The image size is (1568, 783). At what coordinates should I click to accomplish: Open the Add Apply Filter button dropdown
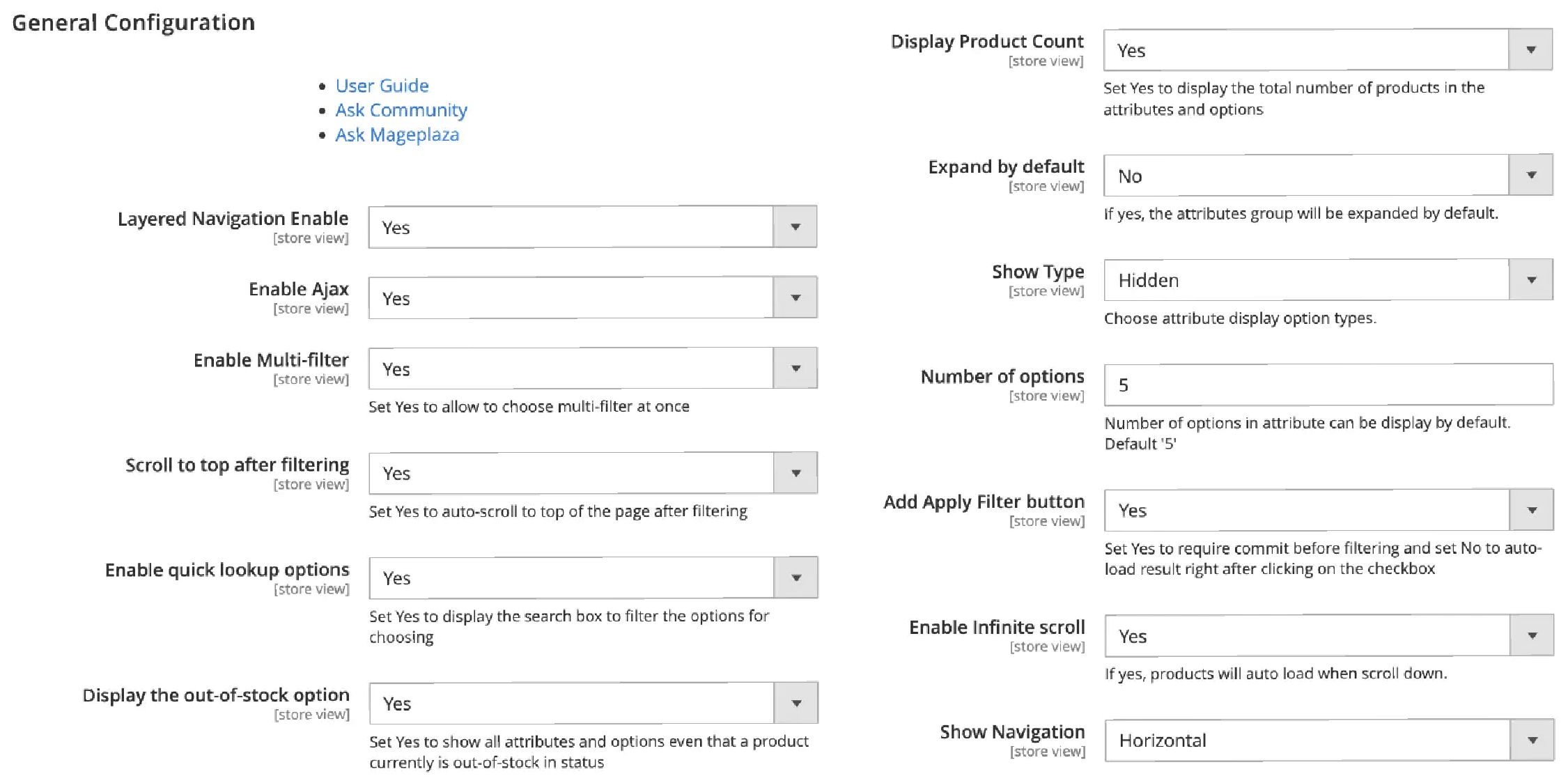click(1329, 510)
